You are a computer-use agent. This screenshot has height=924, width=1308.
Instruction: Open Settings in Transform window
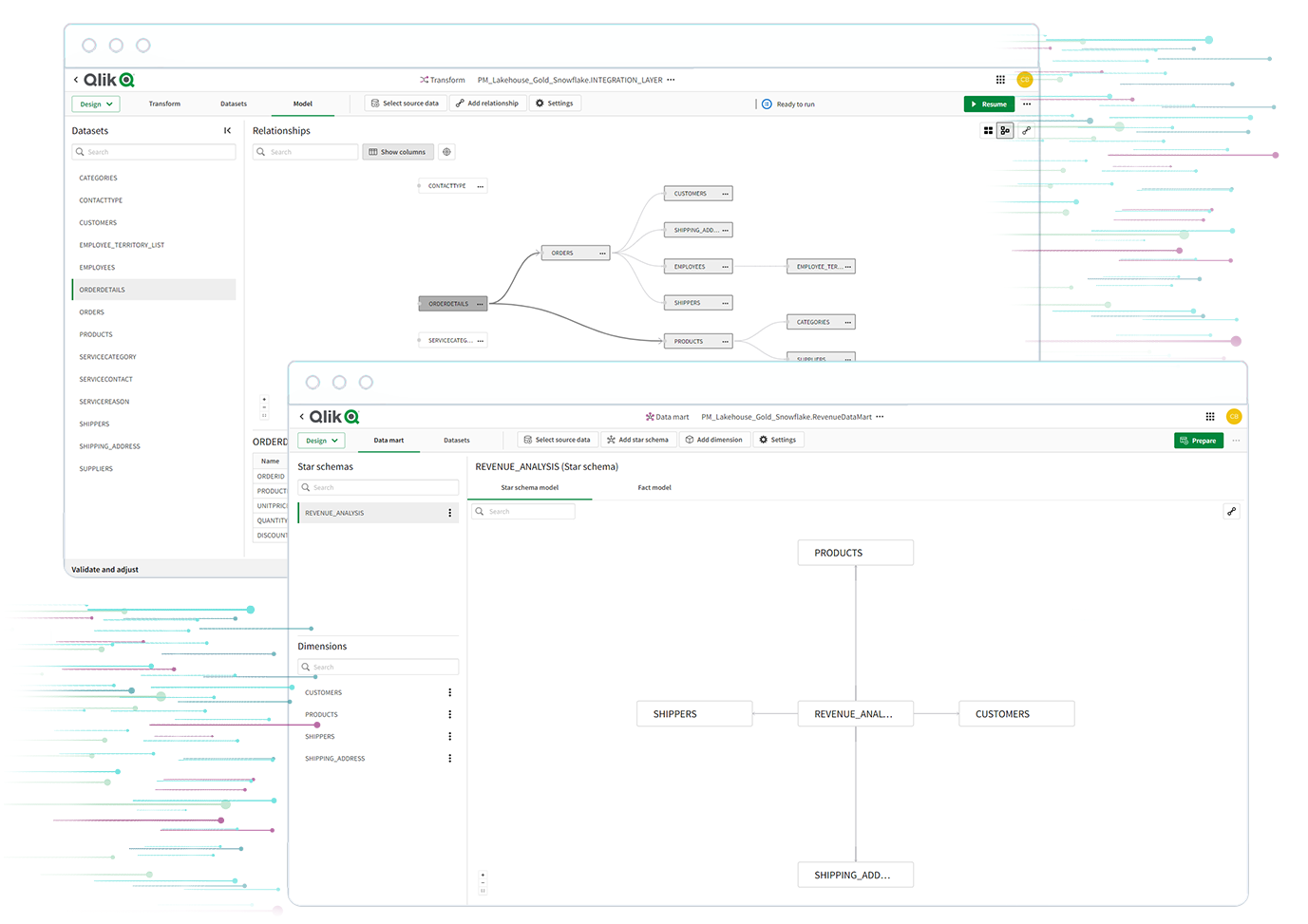tap(555, 104)
